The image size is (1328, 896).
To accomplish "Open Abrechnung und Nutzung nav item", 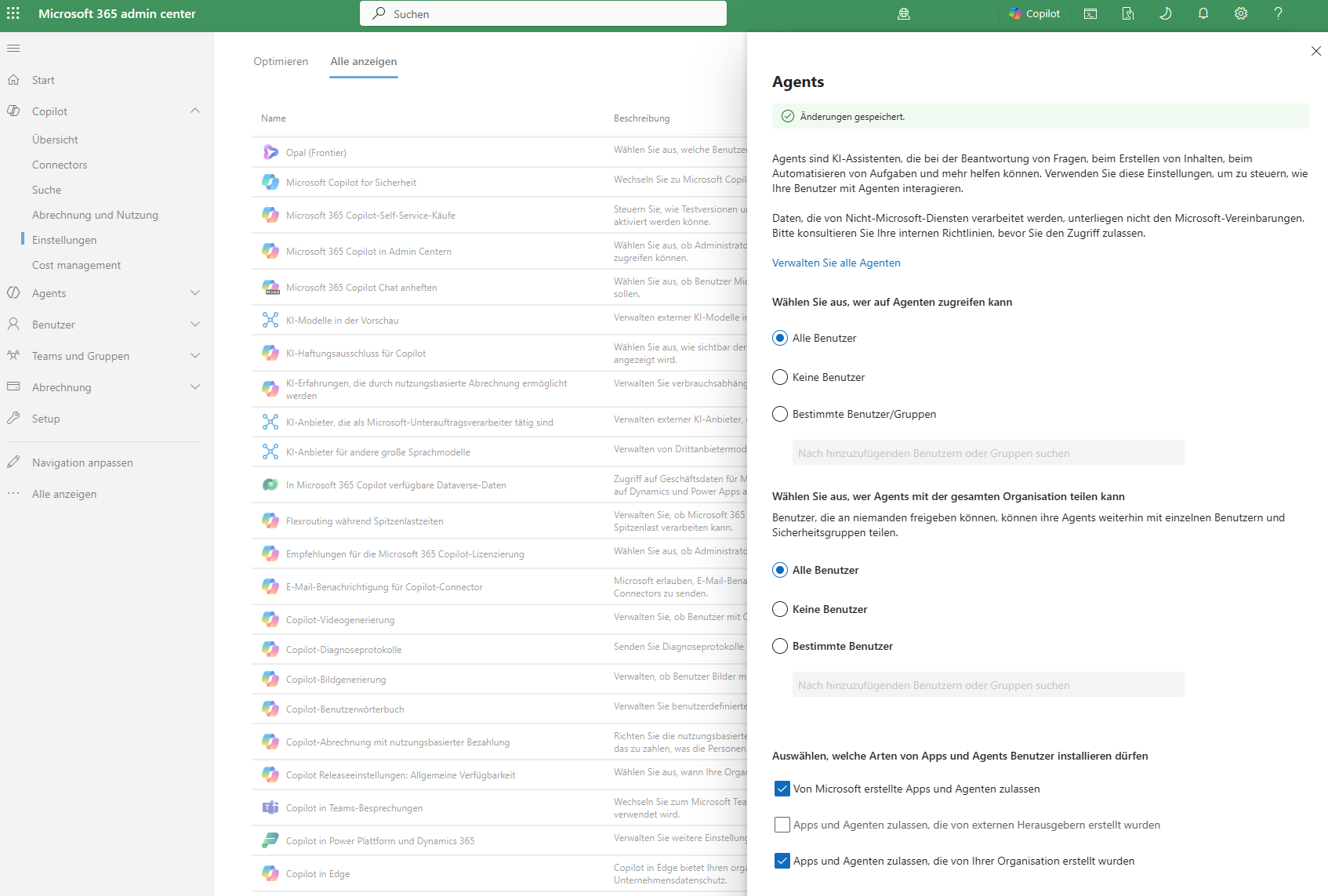I will [95, 215].
